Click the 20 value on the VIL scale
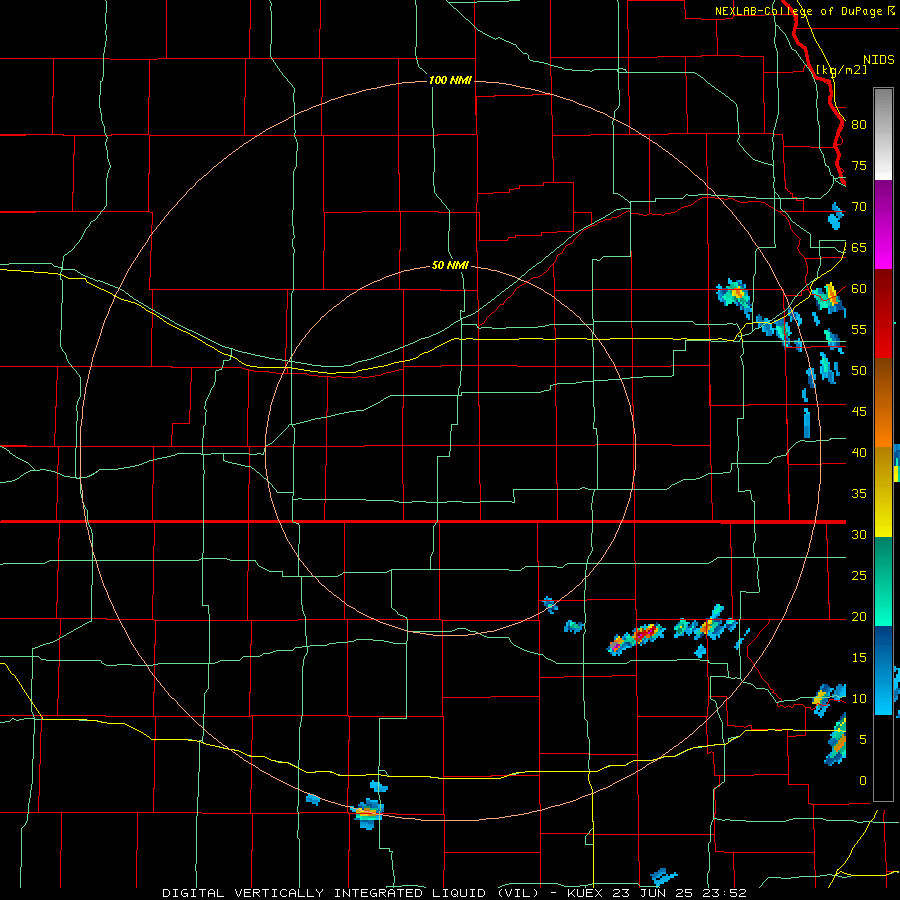Image resolution: width=900 pixels, height=900 pixels. point(859,616)
